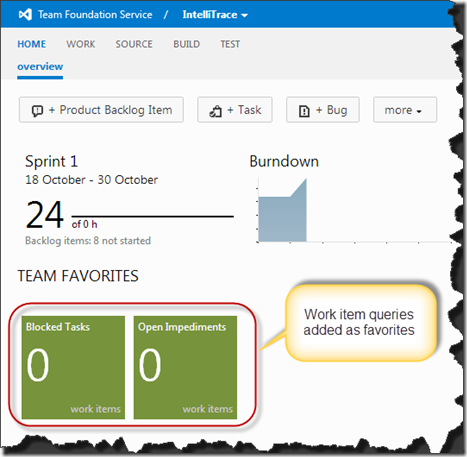Select the overview sub-tab

[x=40, y=67]
